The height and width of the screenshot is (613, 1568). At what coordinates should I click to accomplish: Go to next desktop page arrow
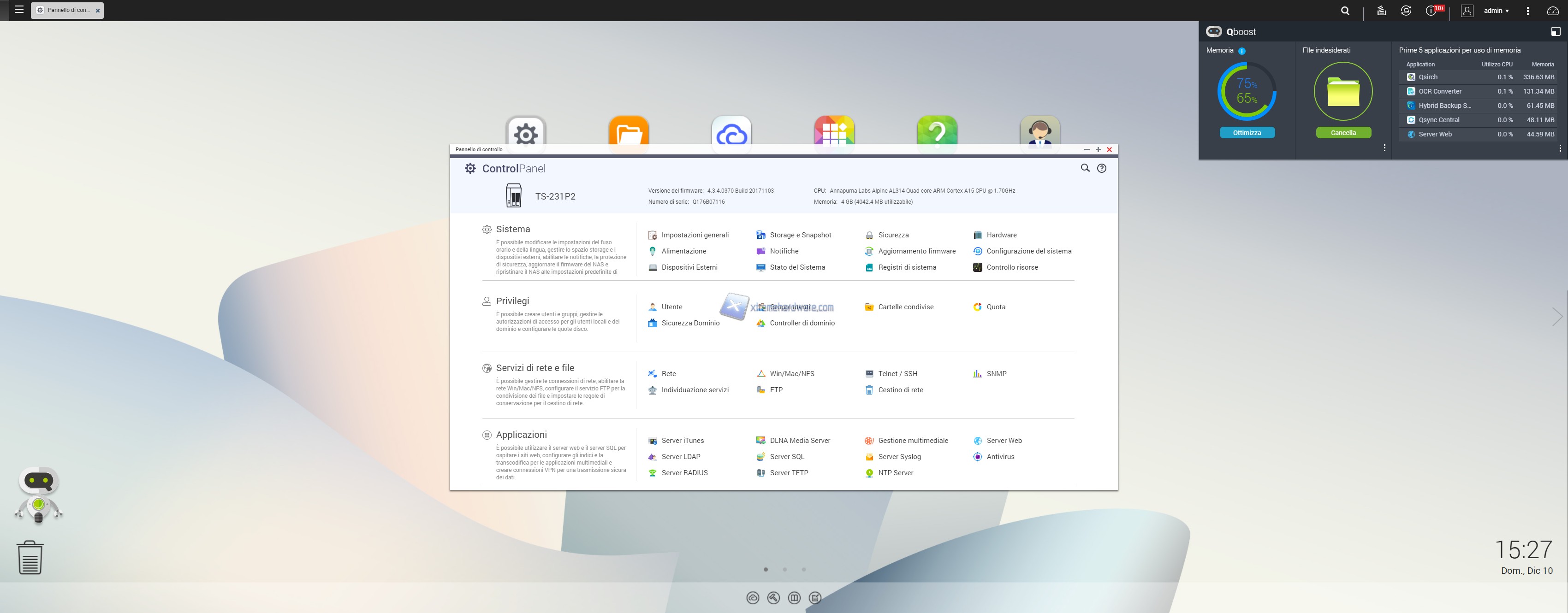[1556, 317]
